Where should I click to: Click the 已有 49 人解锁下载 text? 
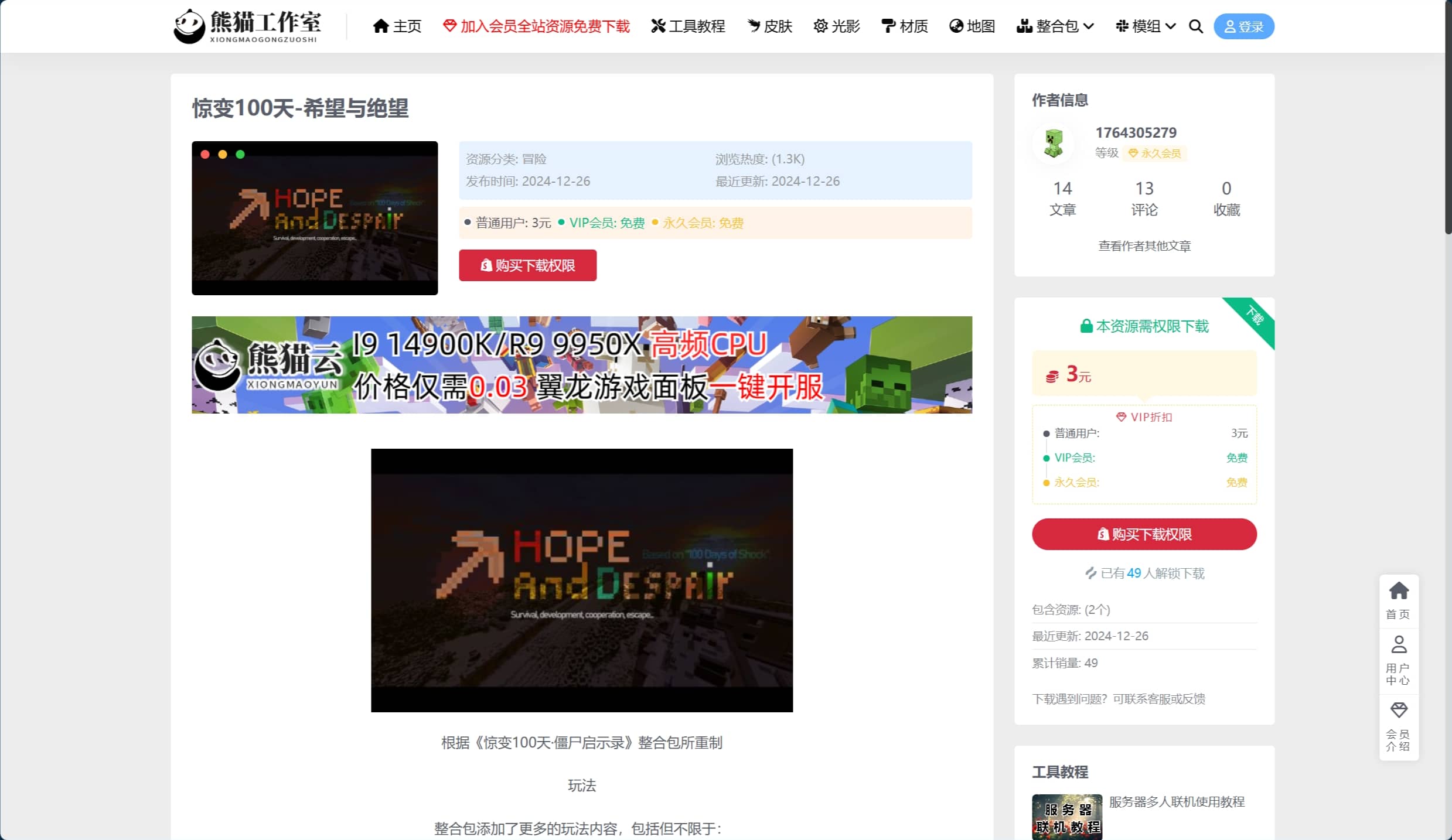1144,573
